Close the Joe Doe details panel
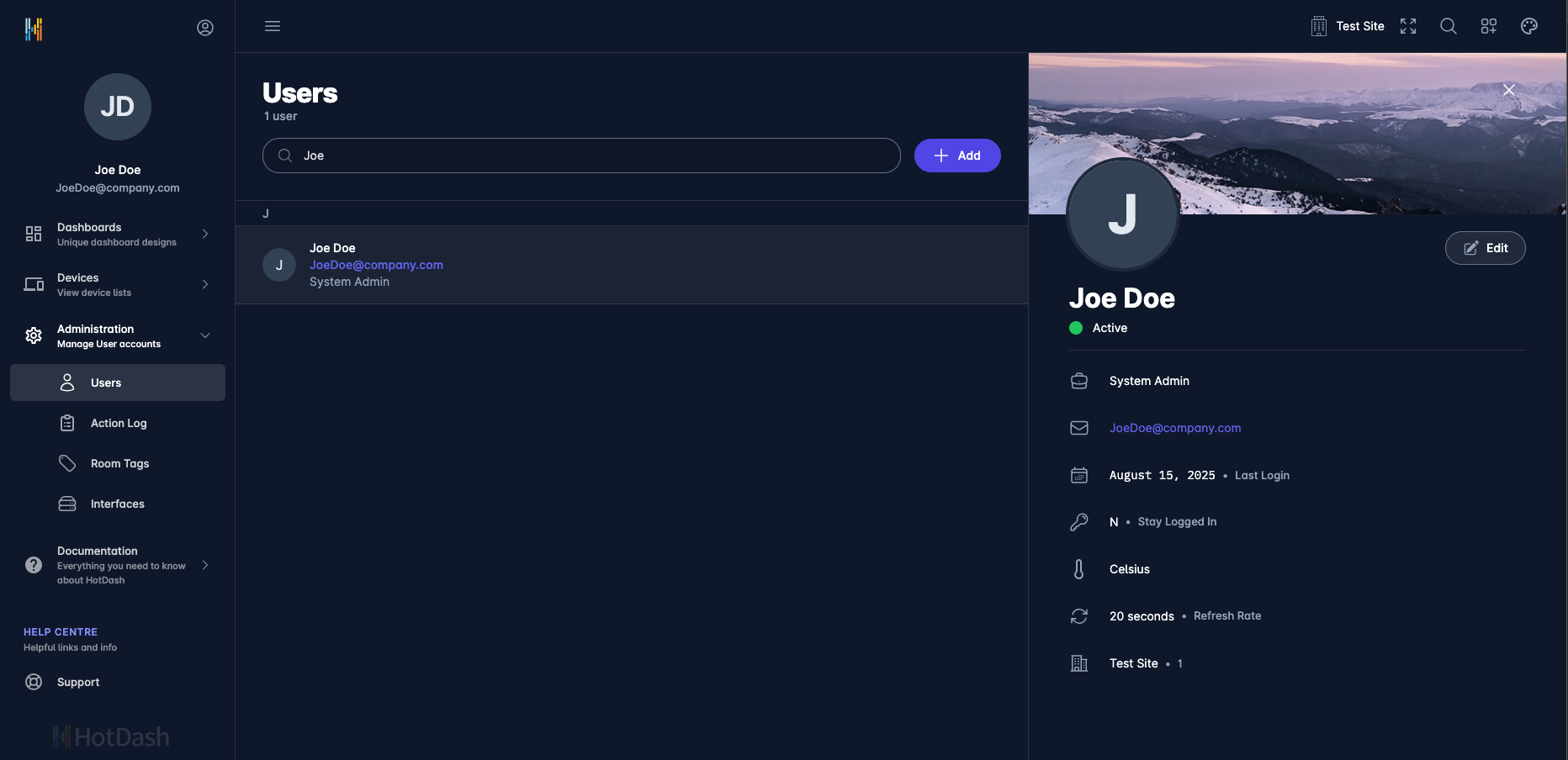 tap(1508, 90)
